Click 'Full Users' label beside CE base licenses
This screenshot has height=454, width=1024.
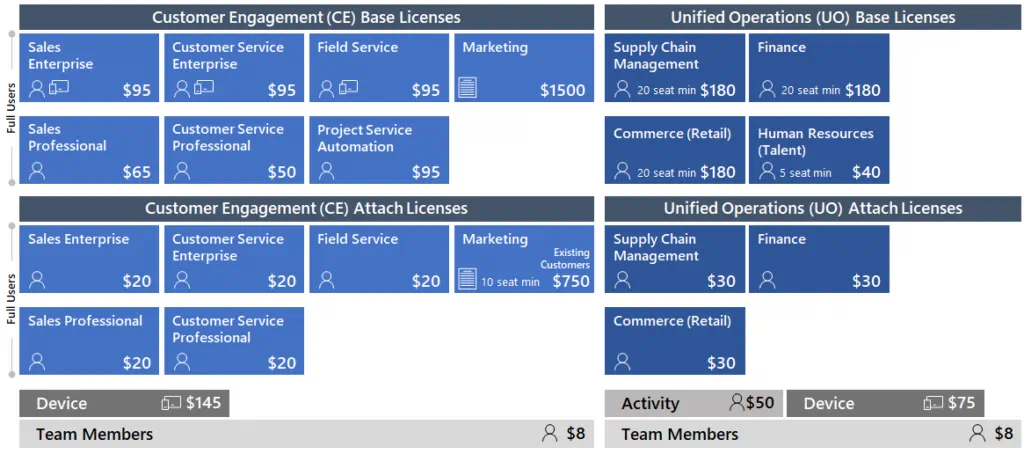(11, 108)
